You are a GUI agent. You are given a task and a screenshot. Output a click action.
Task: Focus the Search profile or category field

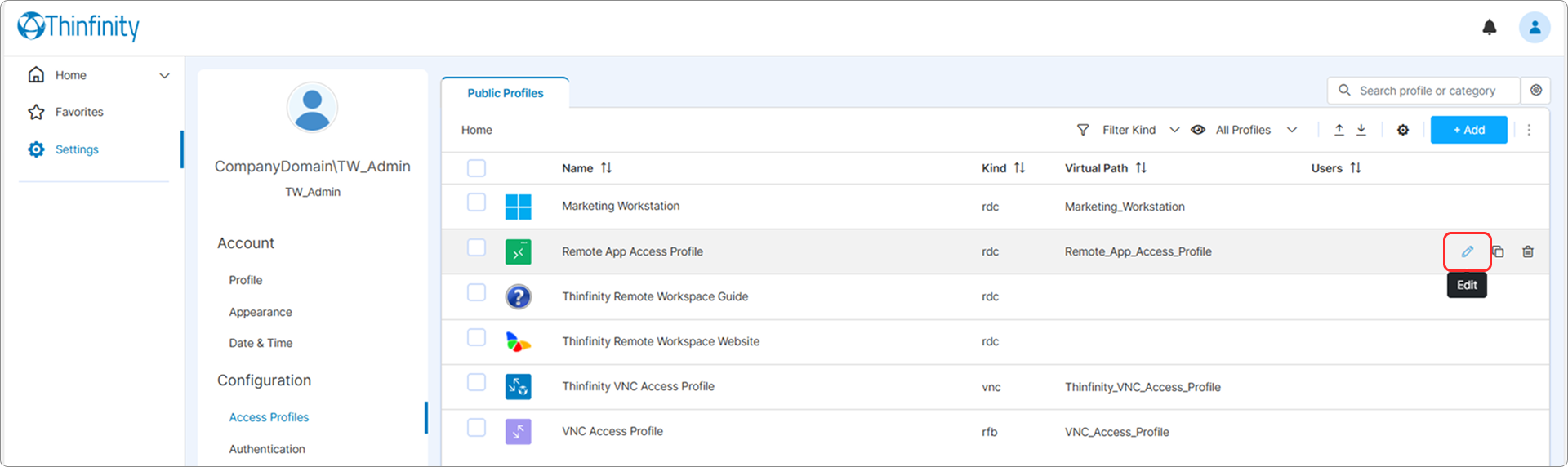(x=1424, y=91)
